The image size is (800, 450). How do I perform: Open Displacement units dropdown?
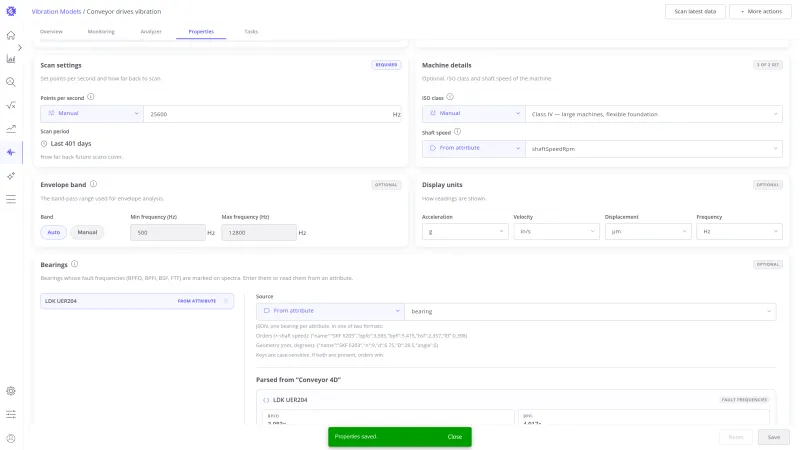pos(648,232)
